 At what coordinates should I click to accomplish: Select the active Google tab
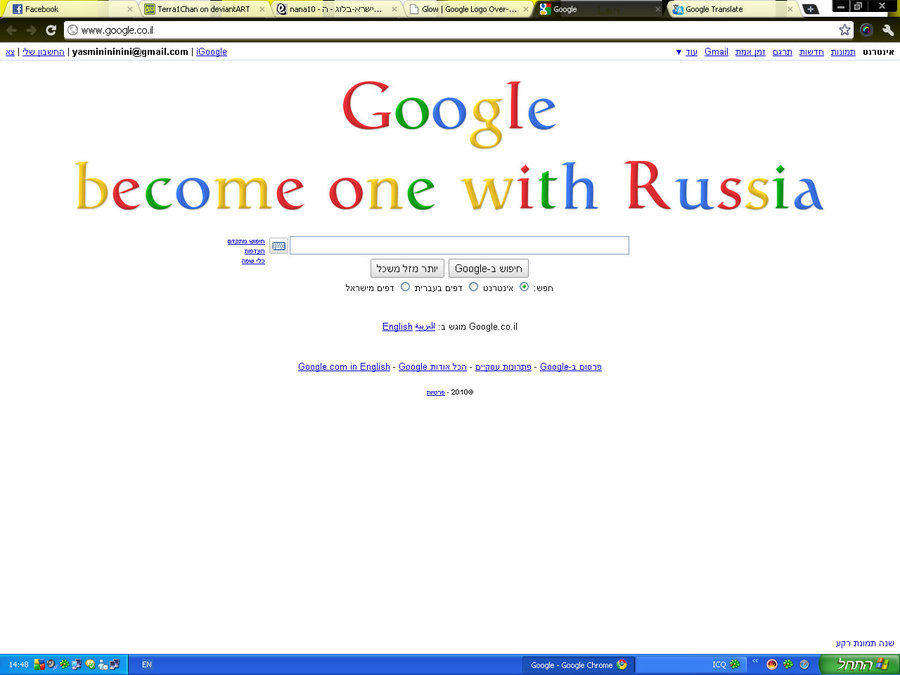click(x=599, y=9)
